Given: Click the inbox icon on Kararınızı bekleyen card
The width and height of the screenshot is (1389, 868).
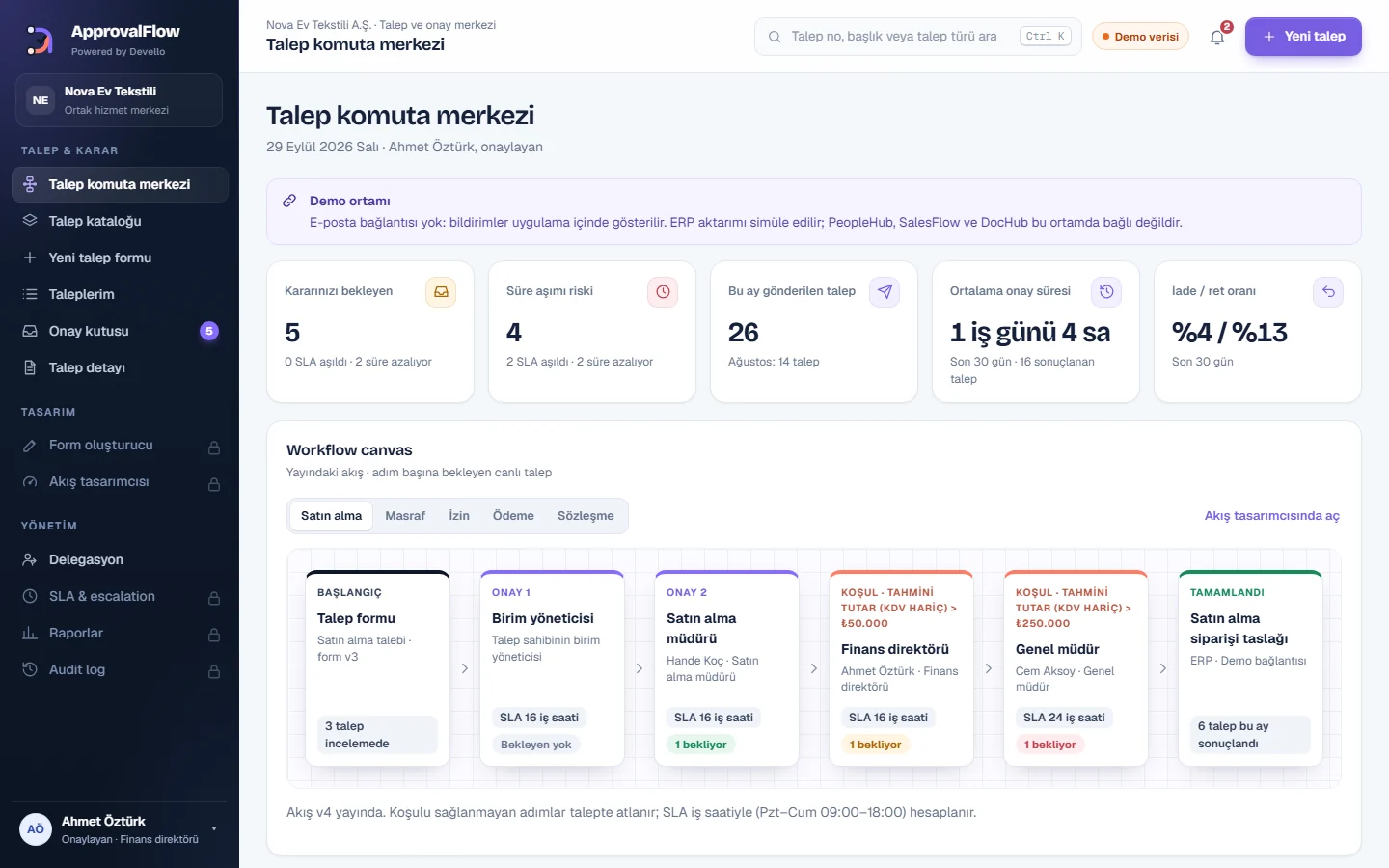Looking at the screenshot, I should [441, 292].
